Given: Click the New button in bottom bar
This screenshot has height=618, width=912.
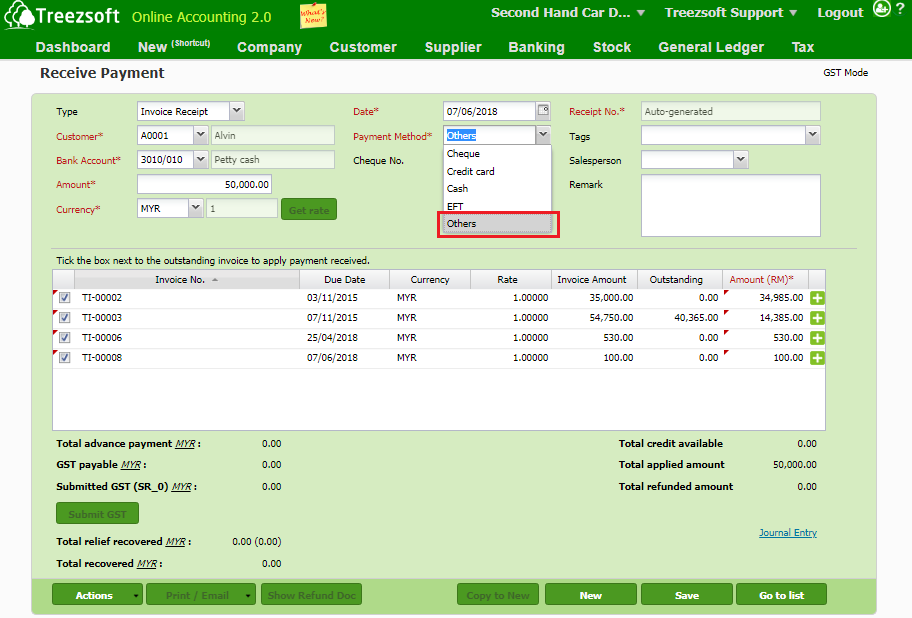Looking at the screenshot, I should click(590, 595).
